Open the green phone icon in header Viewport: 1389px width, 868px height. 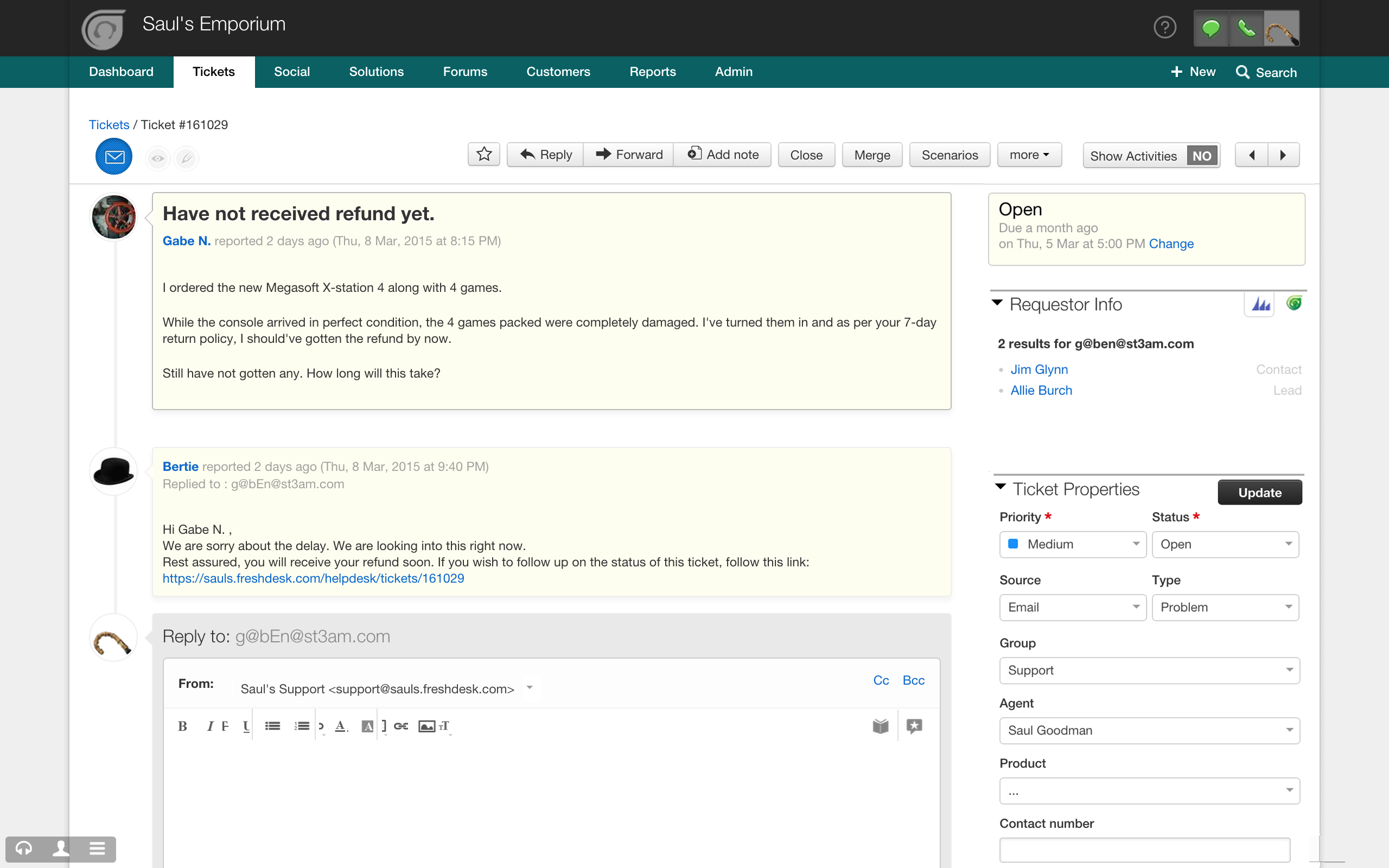(x=1246, y=28)
